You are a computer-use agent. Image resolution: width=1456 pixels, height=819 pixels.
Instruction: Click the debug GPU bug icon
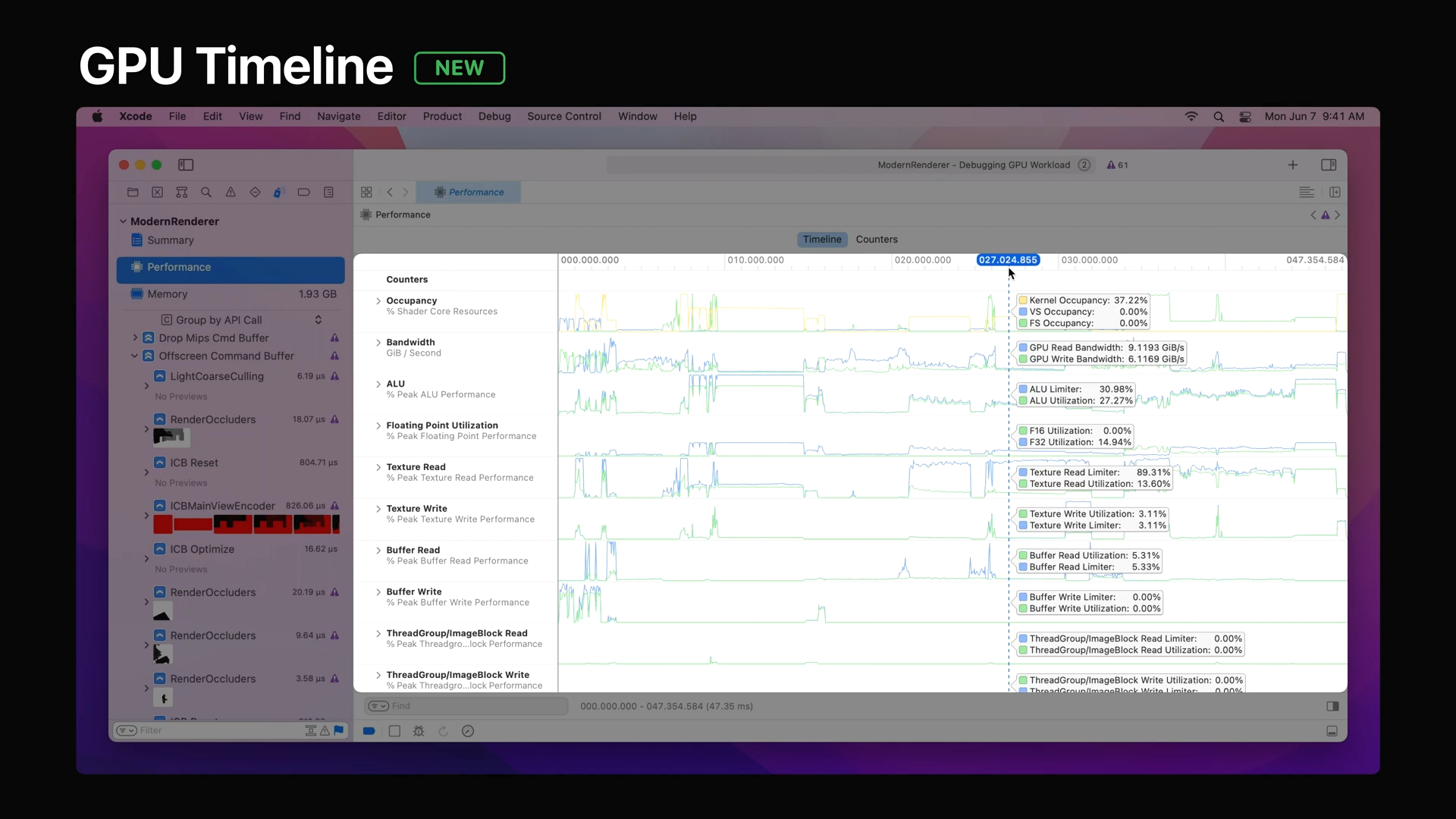coord(419,731)
